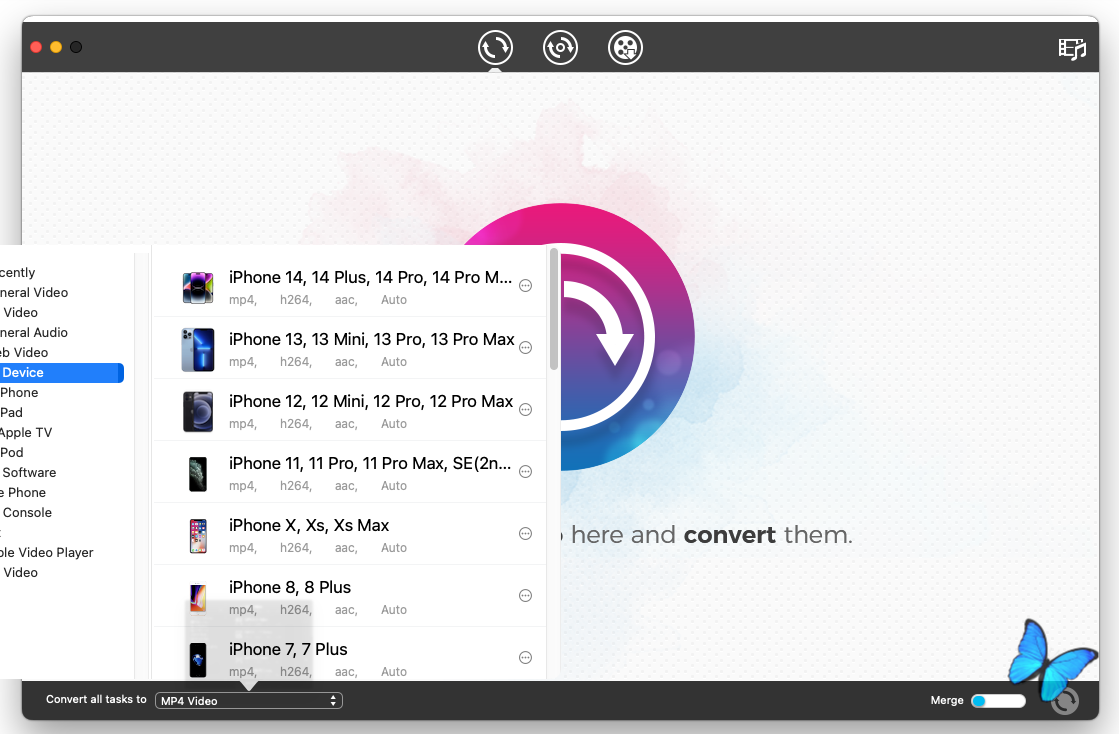This screenshot has width=1119, height=734.
Task: Open the film reel toolbox icon
Action: pos(625,48)
